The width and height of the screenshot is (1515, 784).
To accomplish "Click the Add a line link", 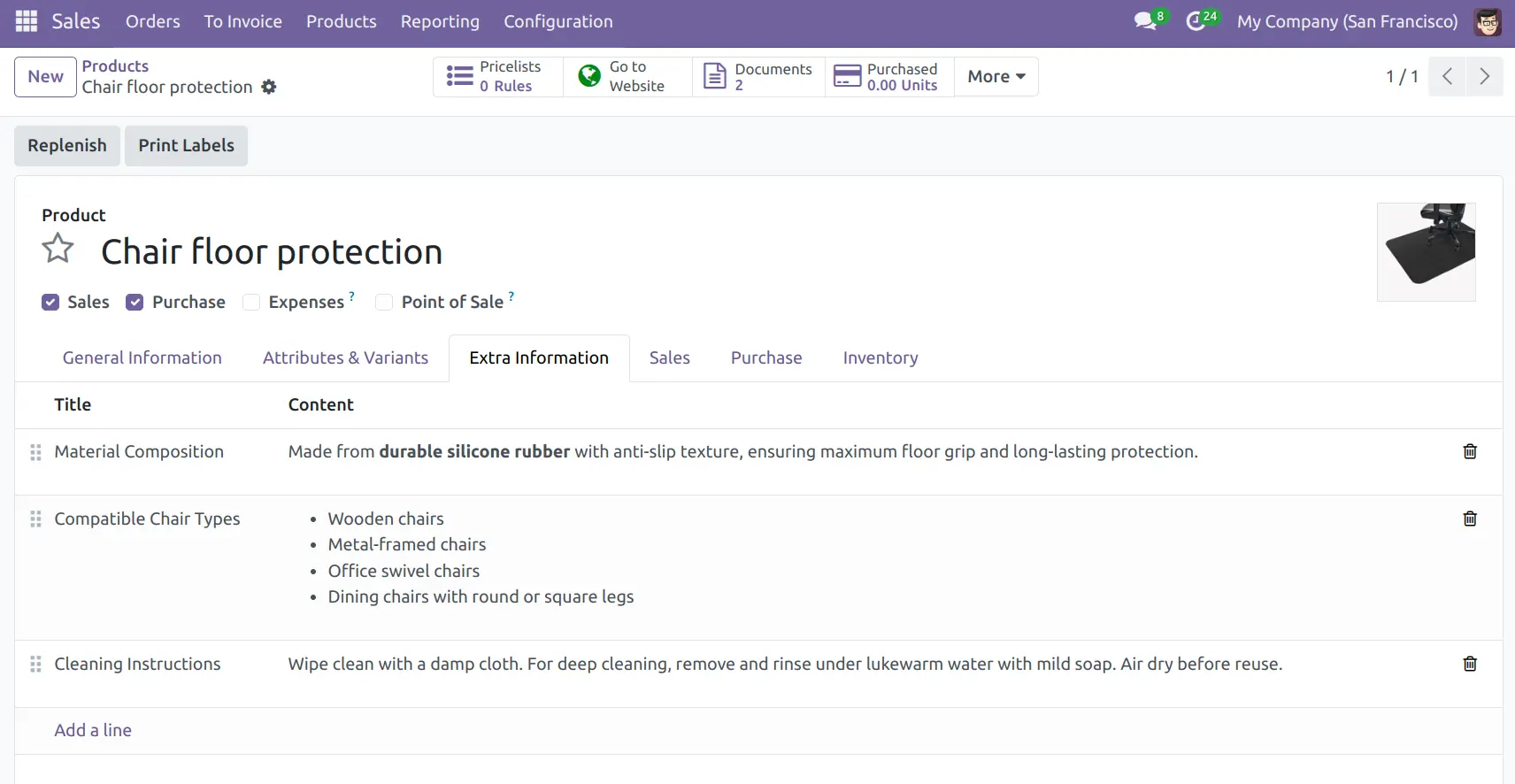I will click(x=93, y=730).
